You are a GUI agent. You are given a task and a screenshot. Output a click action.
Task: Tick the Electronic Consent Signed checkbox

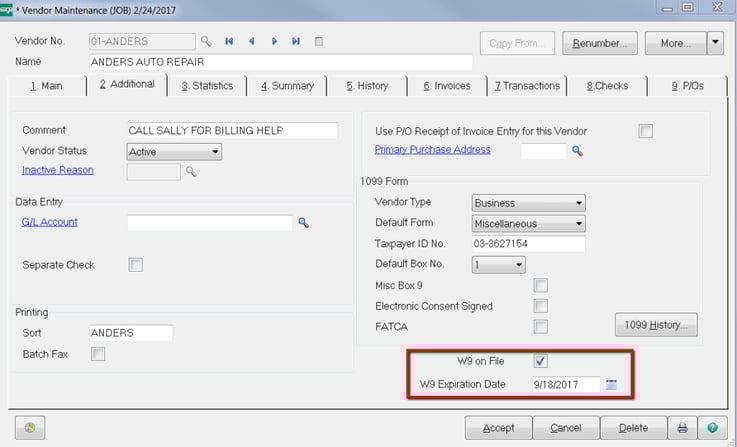pyautogui.click(x=541, y=306)
